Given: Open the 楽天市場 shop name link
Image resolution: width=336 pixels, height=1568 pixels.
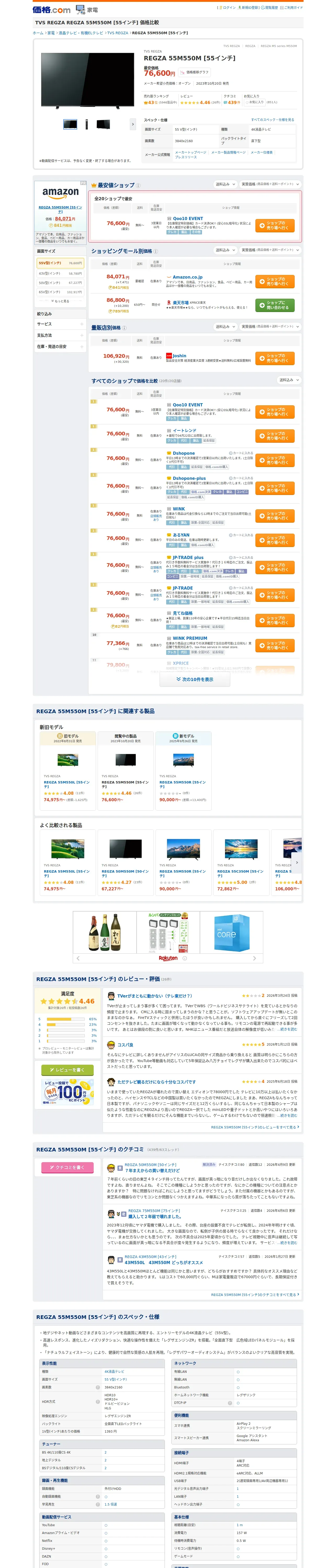Looking at the screenshot, I should tap(181, 303).
